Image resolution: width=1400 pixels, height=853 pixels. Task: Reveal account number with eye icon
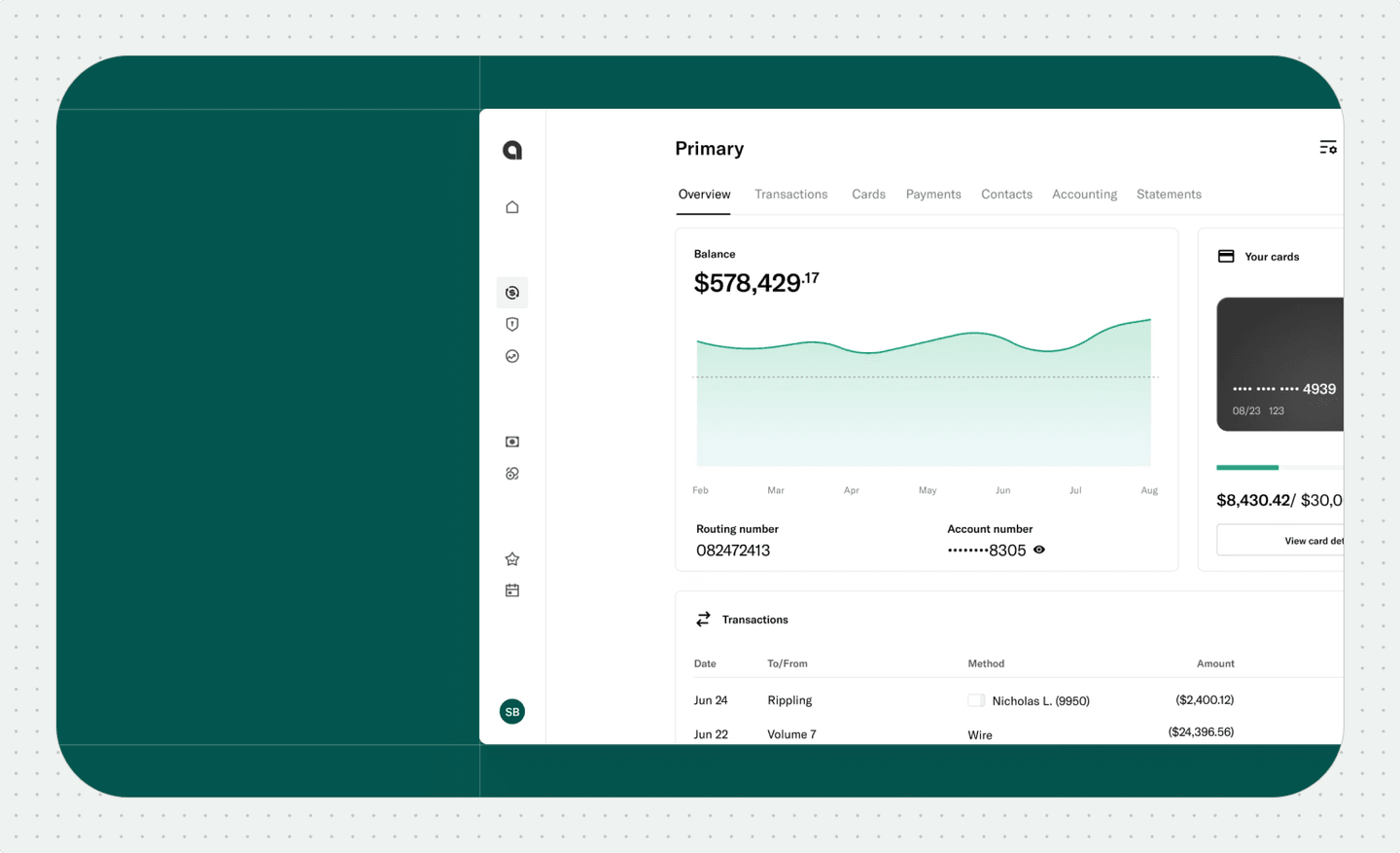pos(1039,551)
